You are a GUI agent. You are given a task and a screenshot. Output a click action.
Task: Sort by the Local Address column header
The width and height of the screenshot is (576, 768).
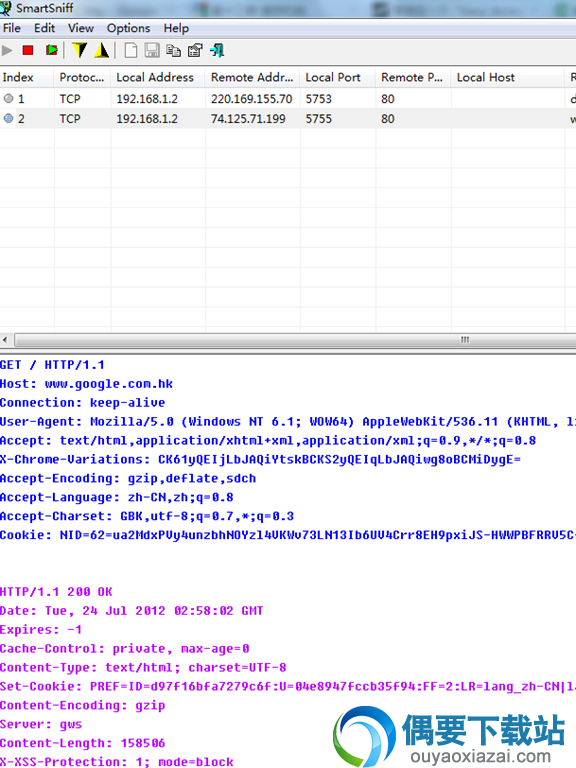pos(158,77)
